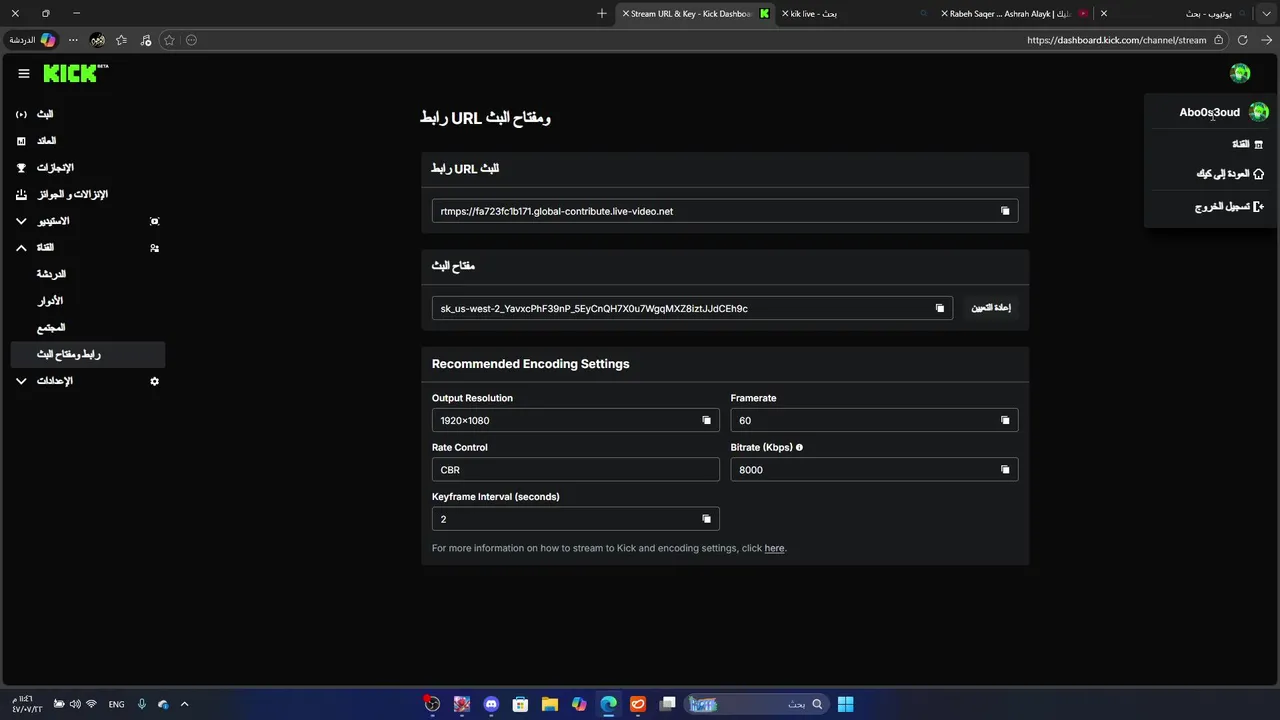Add page to favorites with star icon

pyautogui.click(x=169, y=40)
